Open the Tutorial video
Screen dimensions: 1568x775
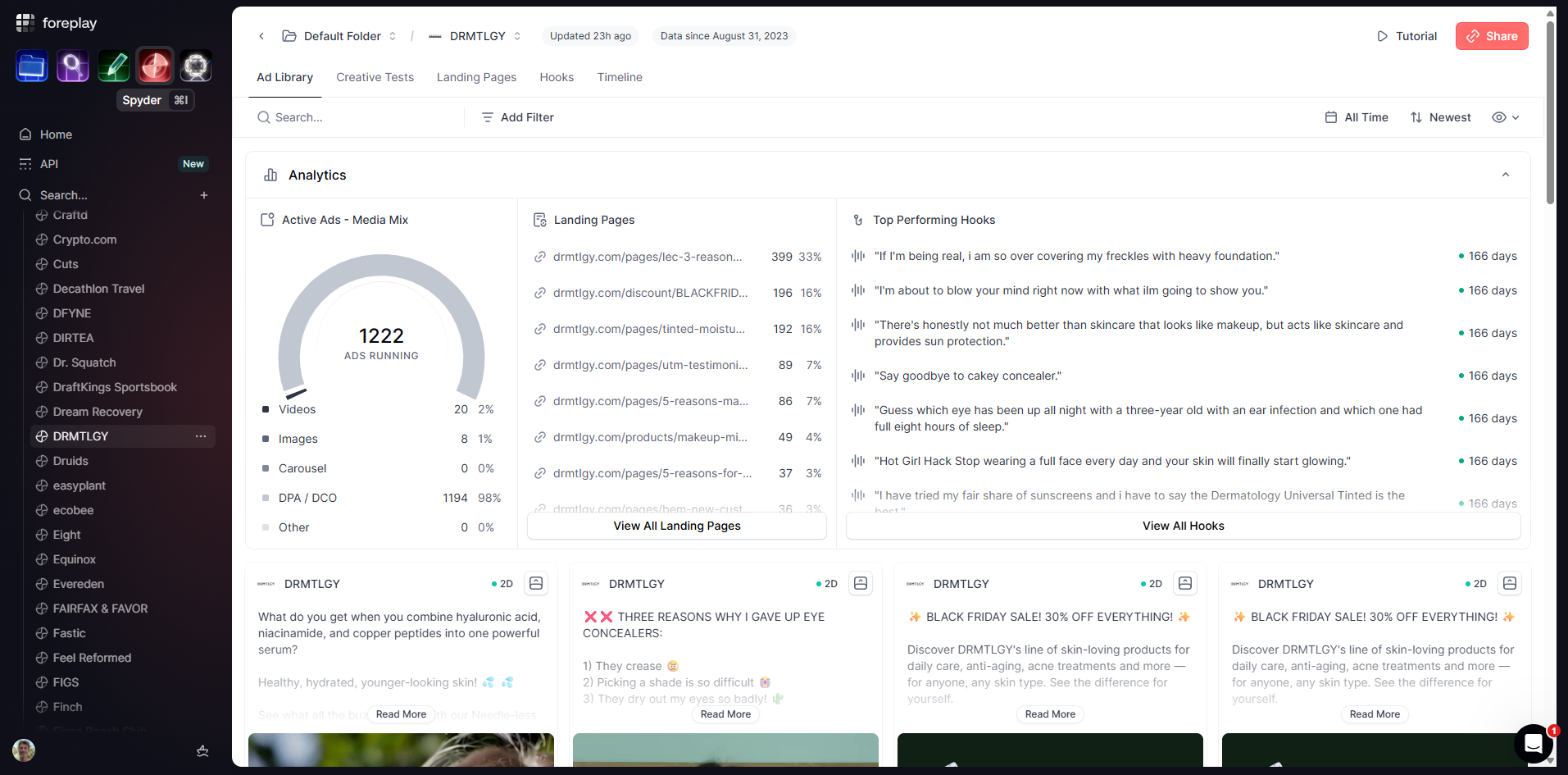(1407, 36)
